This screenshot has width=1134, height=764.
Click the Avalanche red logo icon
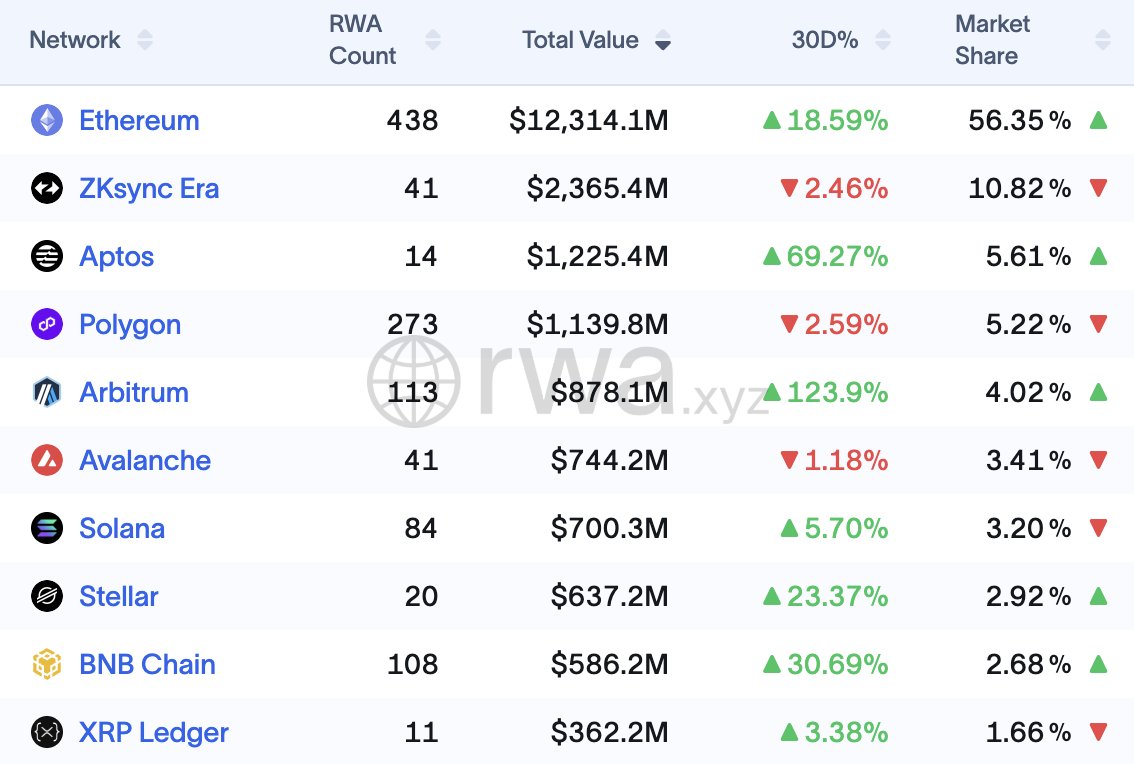click(x=46, y=461)
